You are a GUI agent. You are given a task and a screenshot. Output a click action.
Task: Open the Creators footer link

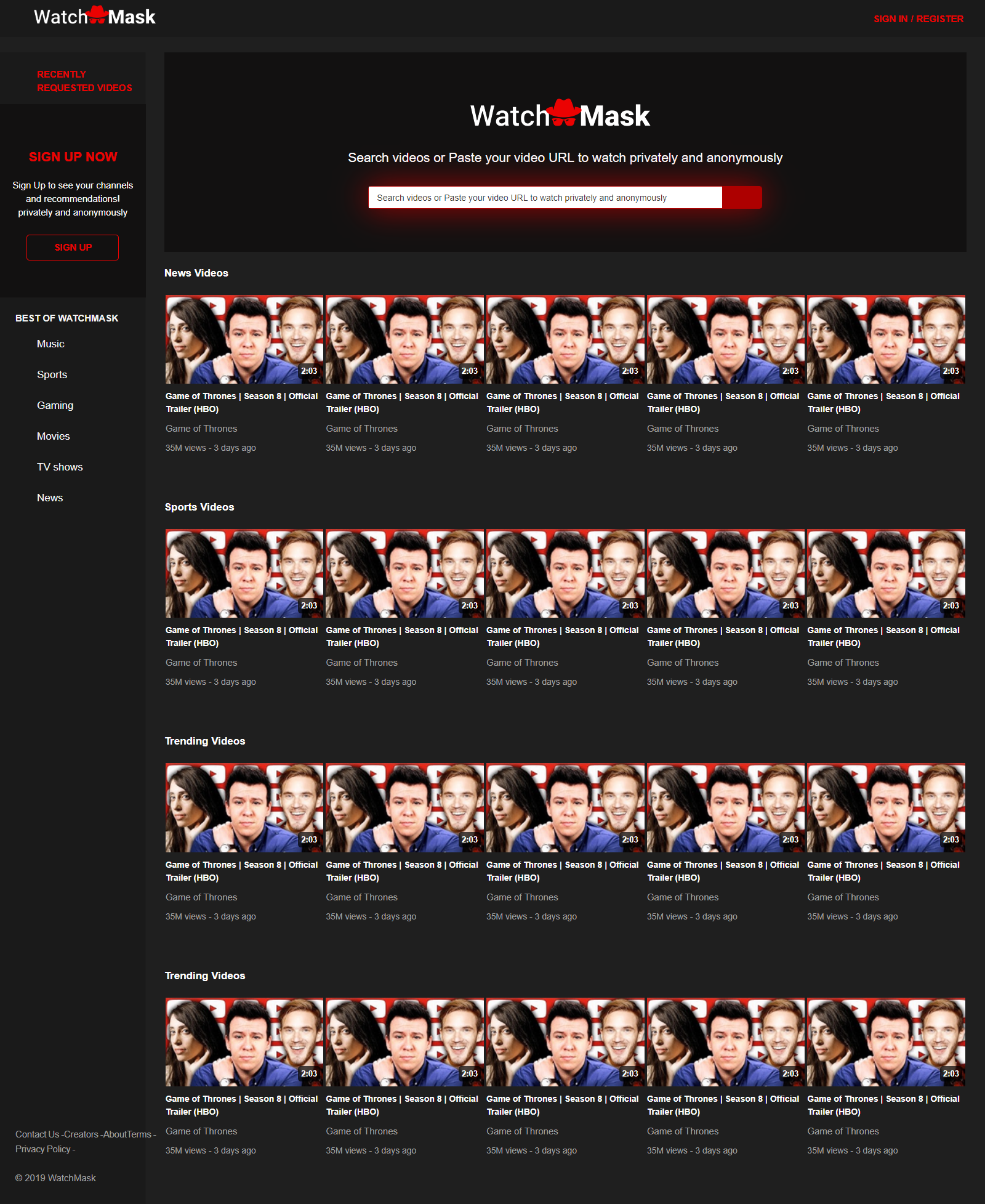[81, 1134]
